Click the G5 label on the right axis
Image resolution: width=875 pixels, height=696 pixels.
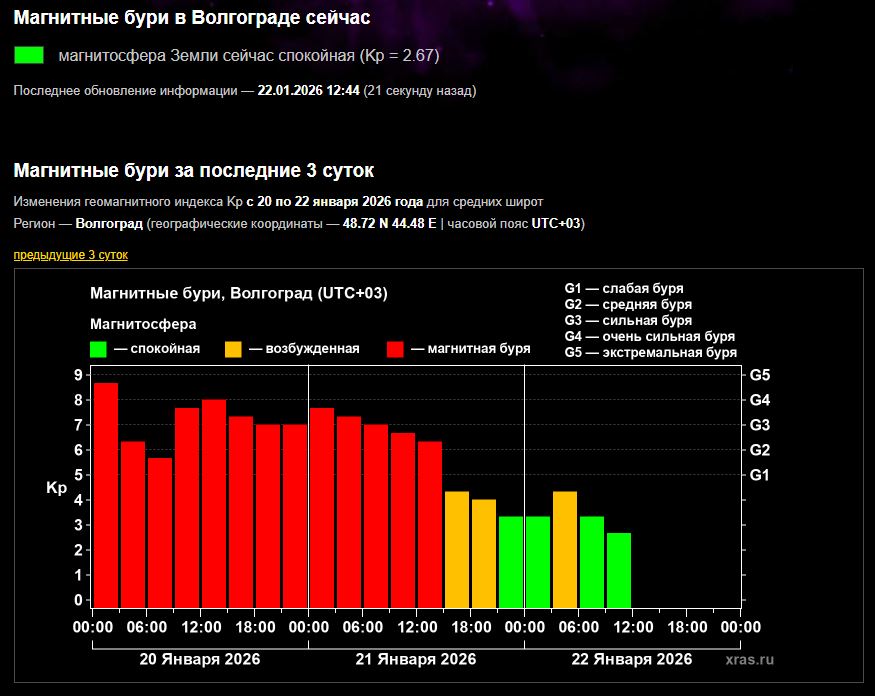760,375
